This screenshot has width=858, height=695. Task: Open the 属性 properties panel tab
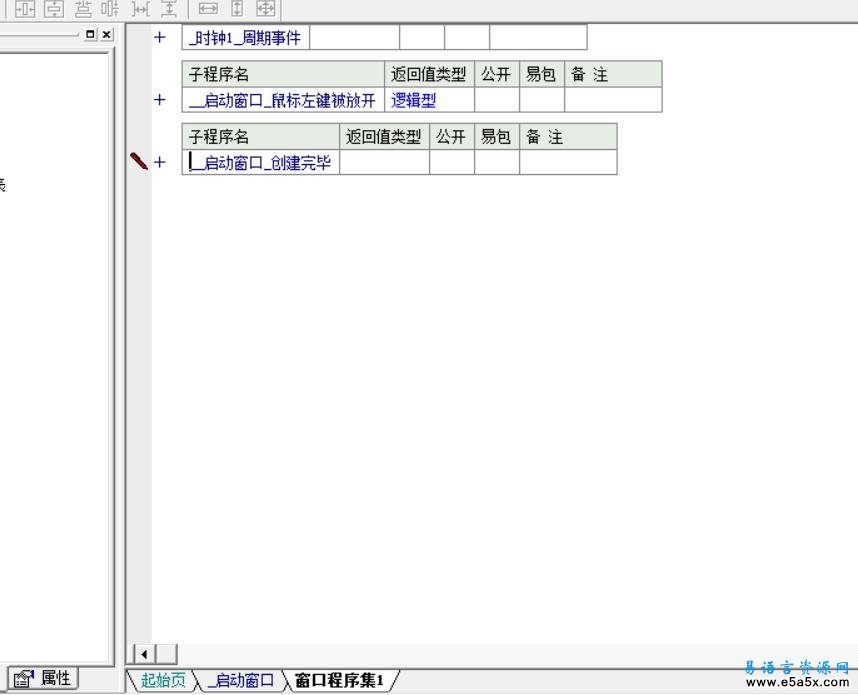click(44, 679)
